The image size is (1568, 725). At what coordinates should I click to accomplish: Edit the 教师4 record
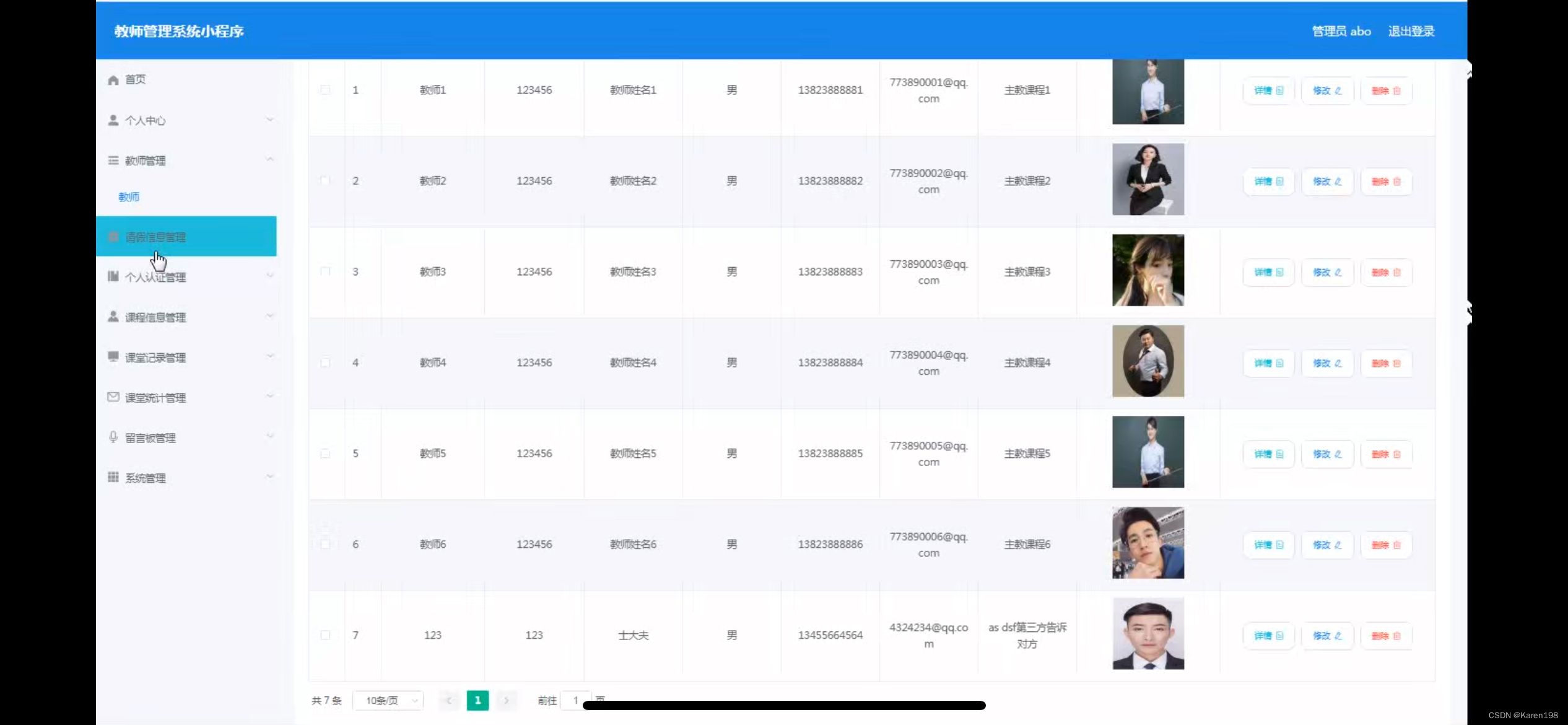point(1327,363)
